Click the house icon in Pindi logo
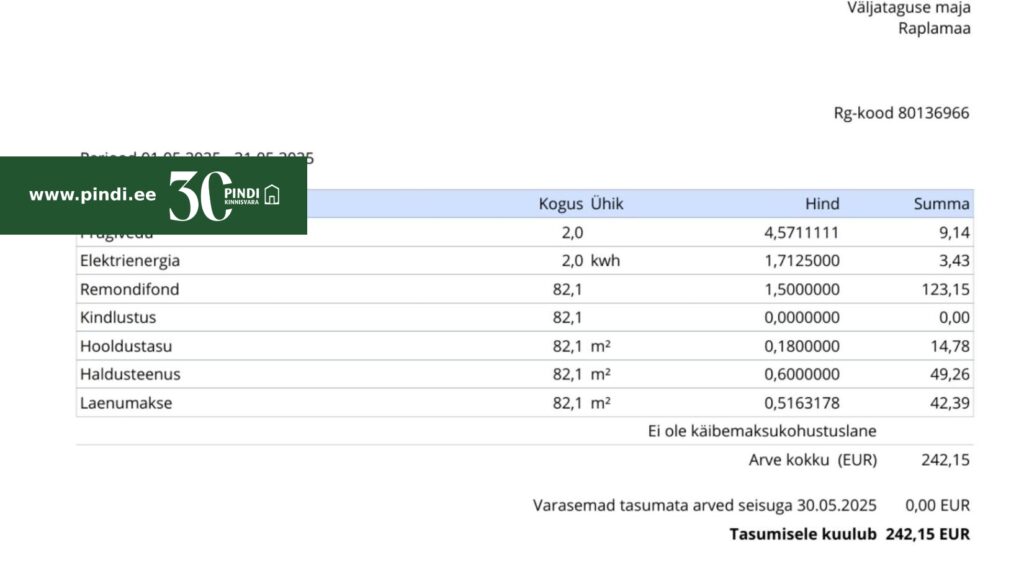 271,195
